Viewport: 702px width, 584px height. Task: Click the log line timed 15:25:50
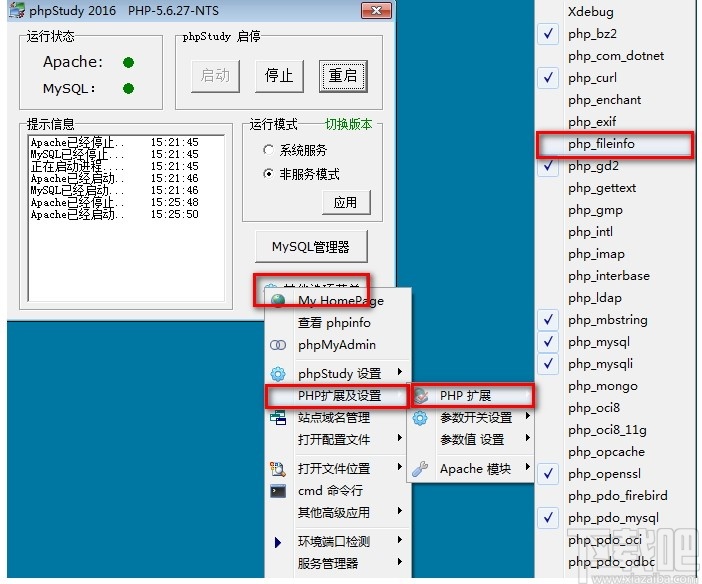click(114, 215)
